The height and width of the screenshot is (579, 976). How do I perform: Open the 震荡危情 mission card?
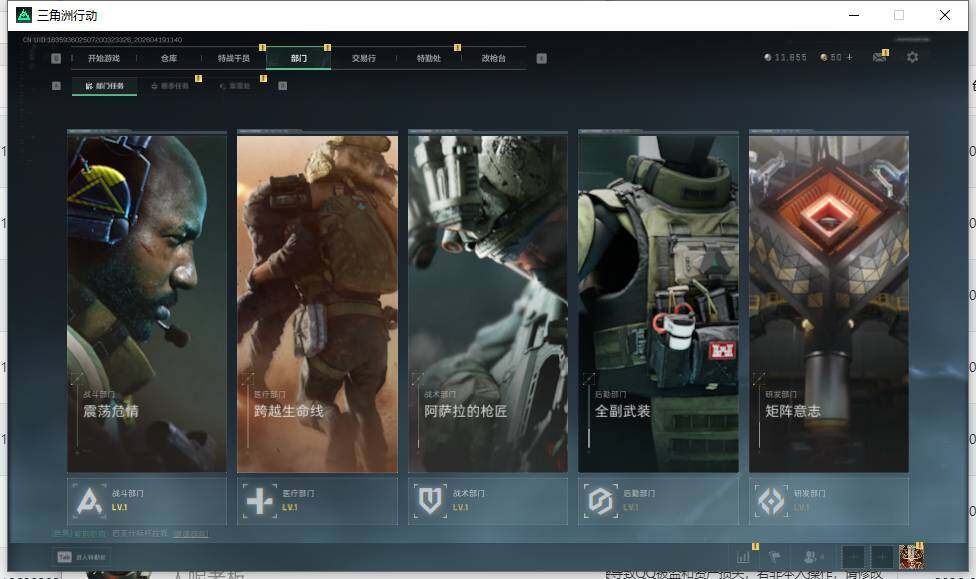[x=147, y=300]
